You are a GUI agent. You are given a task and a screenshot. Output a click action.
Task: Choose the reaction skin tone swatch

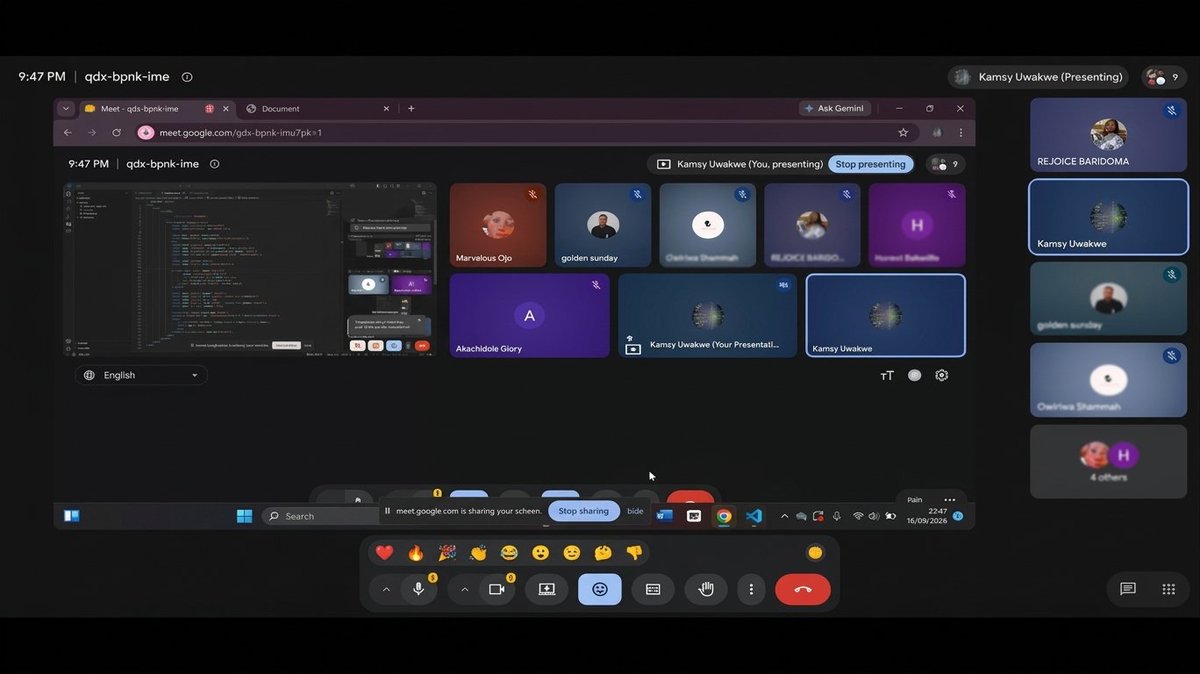click(815, 553)
